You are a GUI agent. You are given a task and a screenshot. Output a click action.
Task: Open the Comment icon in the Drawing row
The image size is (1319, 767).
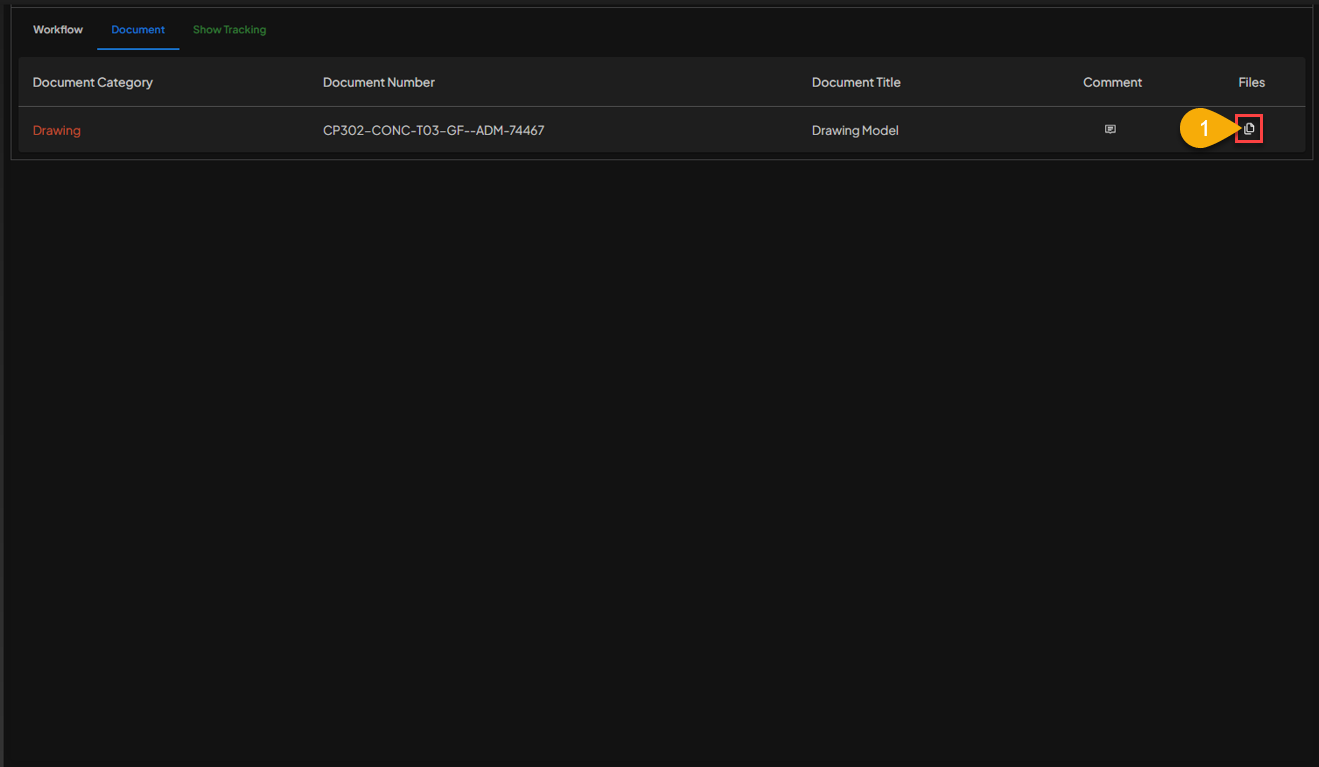[x=1110, y=130]
